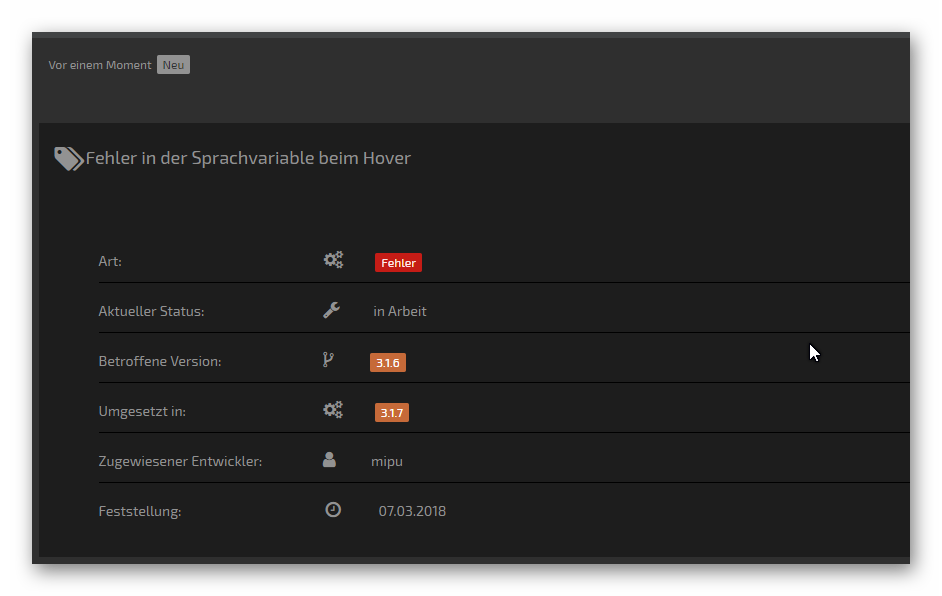Click the gears icon in the Art row

click(x=333, y=260)
